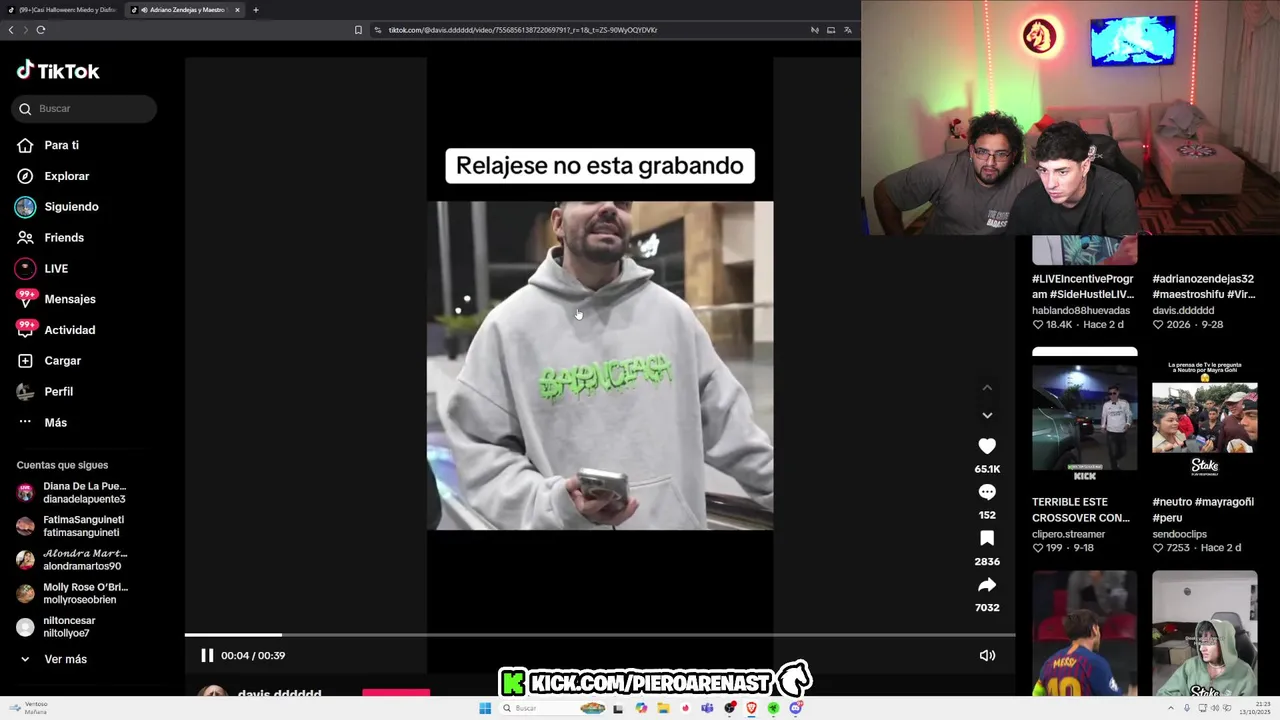The image size is (1280, 720).
Task: Open Mensajes inbox
Action: (x=70, y=299)
